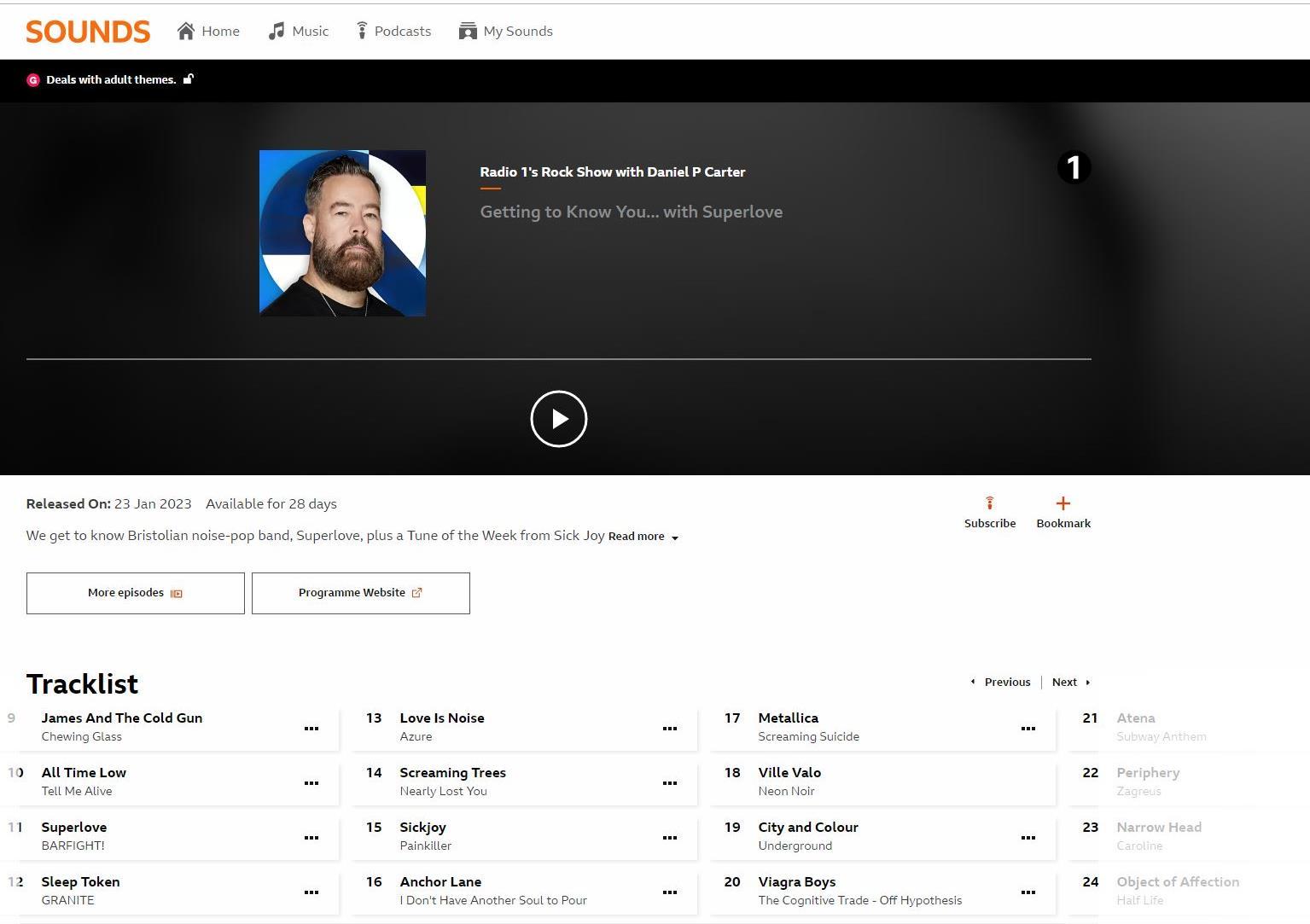
Task: Click the pink G guidance icon
Action: 33,80
